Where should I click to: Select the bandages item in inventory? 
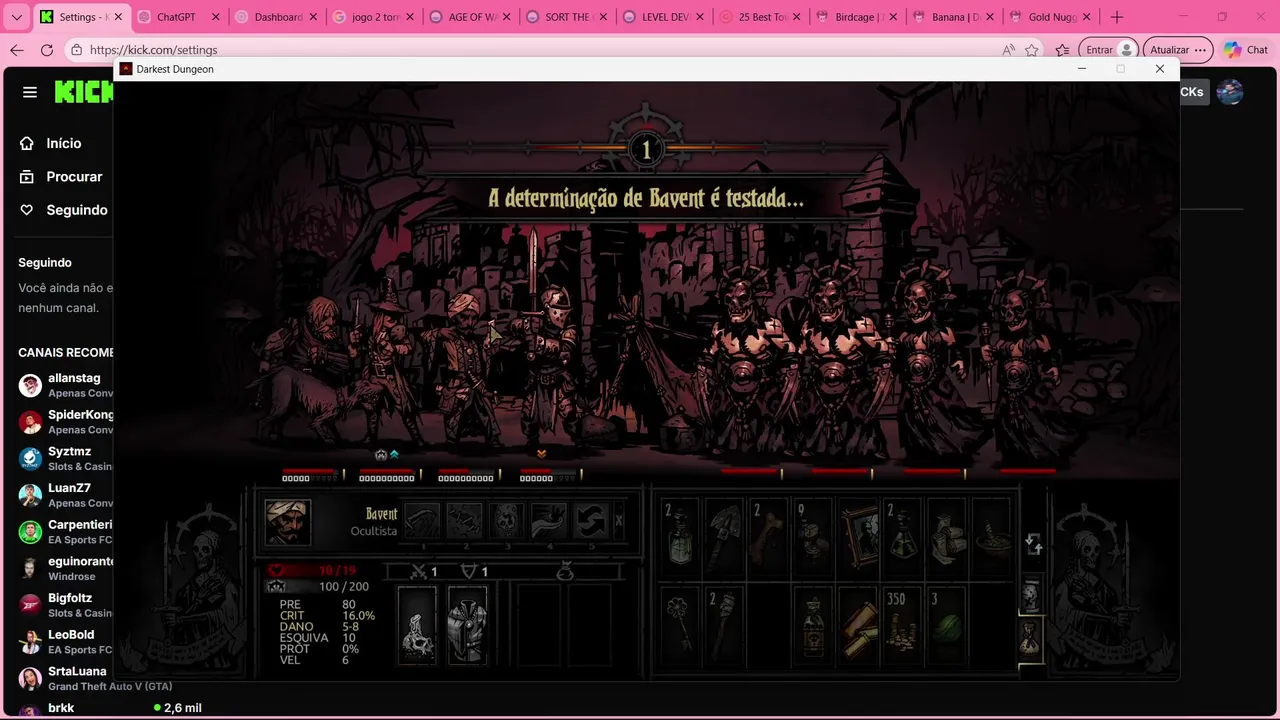pos(946,535)
